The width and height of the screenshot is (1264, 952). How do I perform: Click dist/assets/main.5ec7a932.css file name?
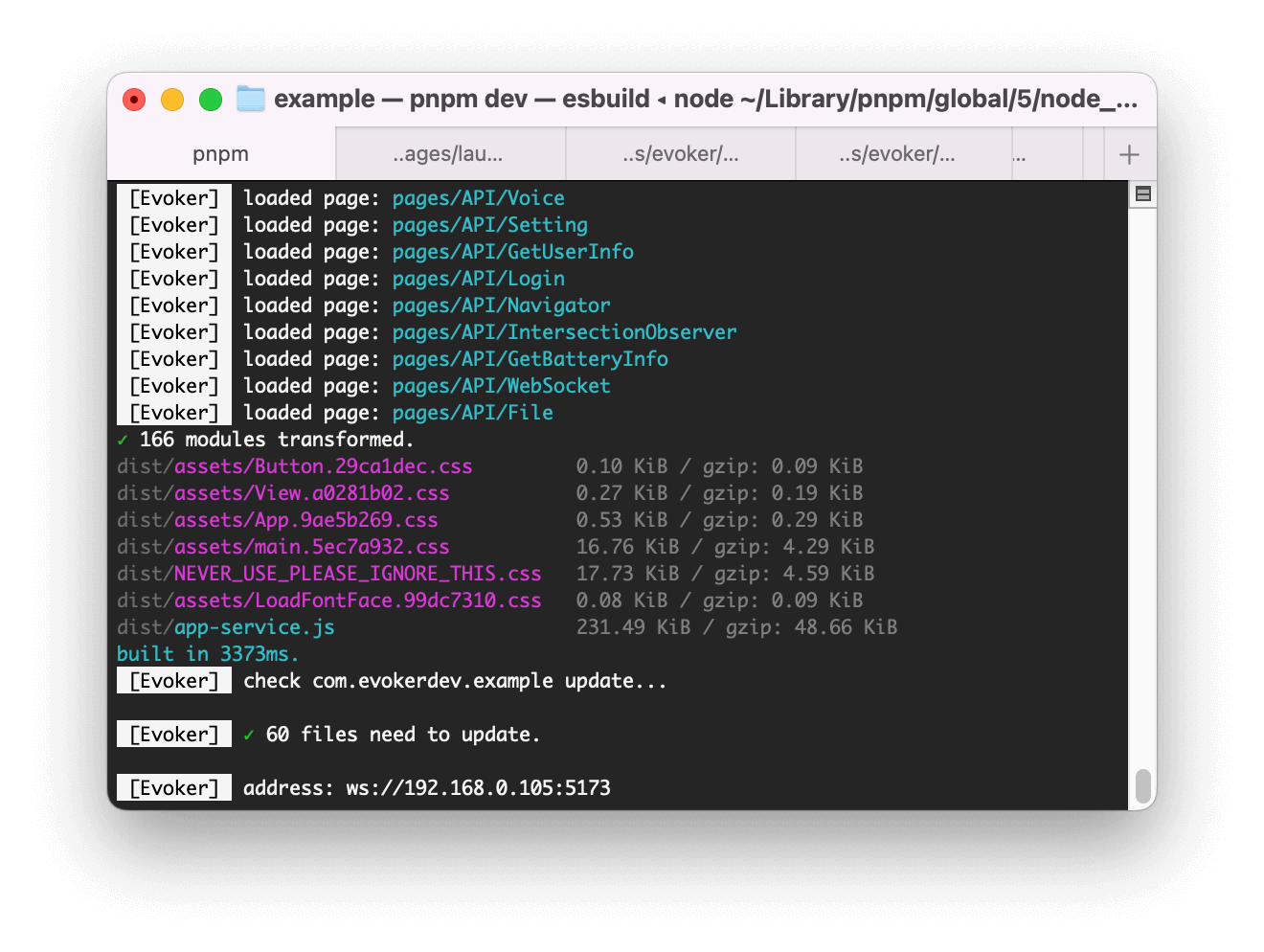pos(283,547)
